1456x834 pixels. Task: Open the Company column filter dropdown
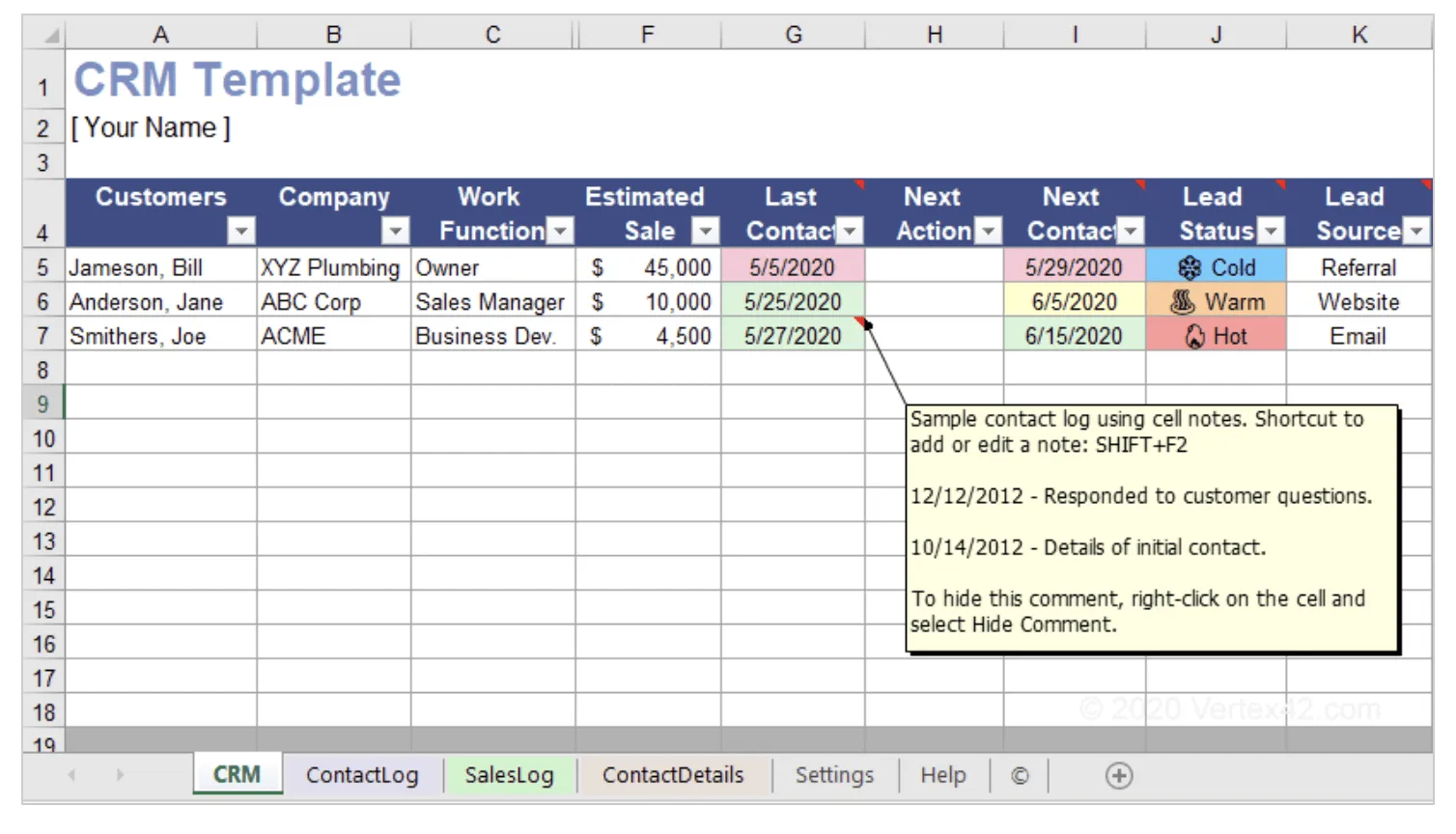(395, 231)
